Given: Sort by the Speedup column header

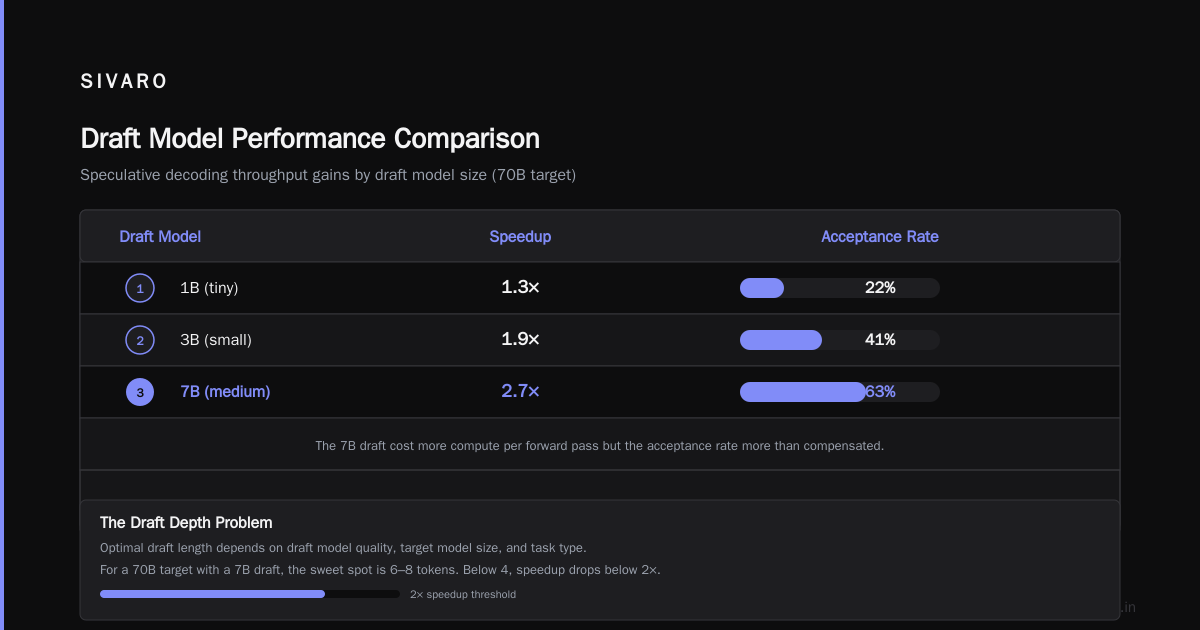Looking at the screenshot, I should (520, 237).
